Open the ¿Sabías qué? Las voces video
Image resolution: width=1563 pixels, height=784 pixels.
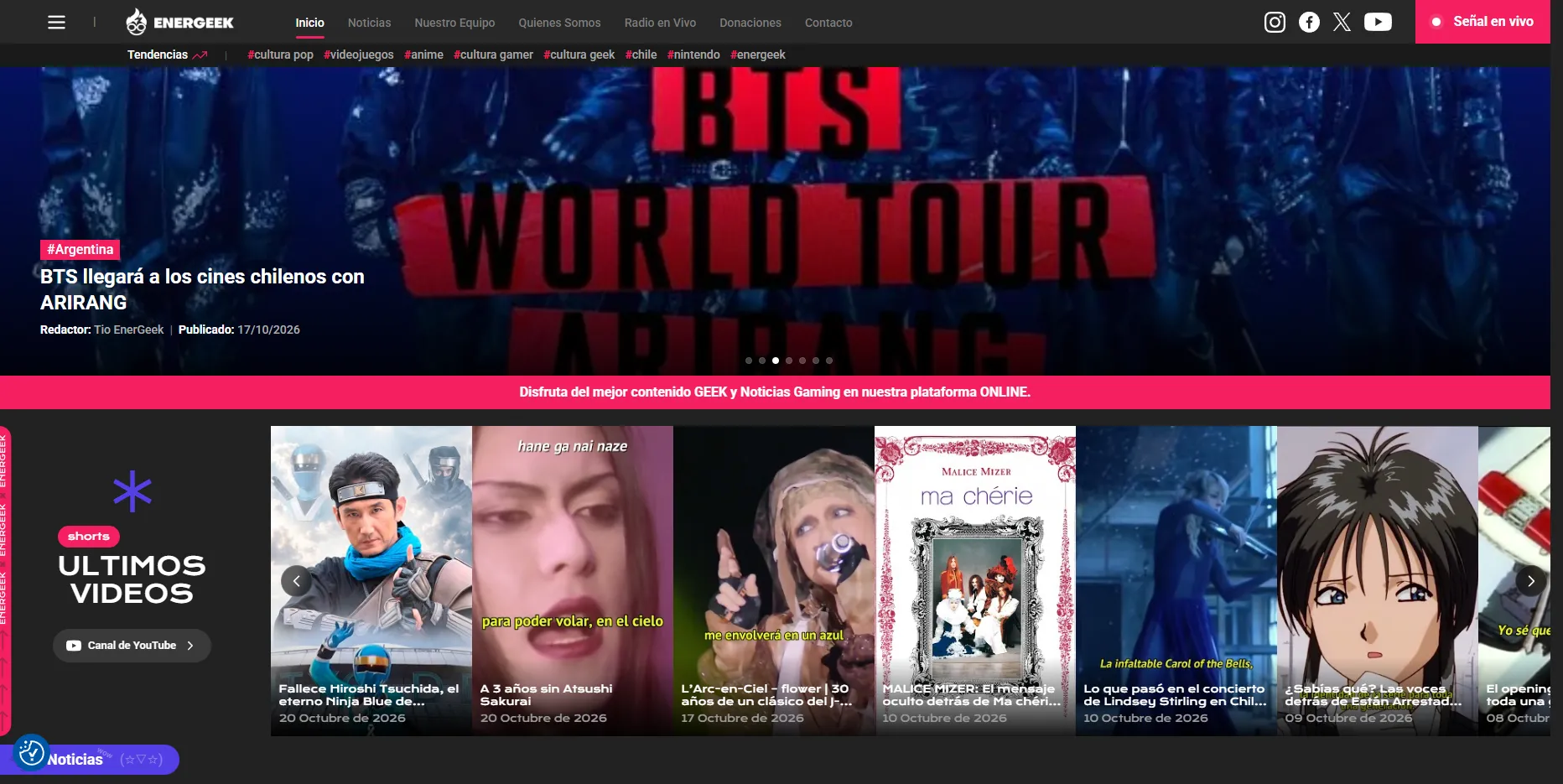point(1378,581)
